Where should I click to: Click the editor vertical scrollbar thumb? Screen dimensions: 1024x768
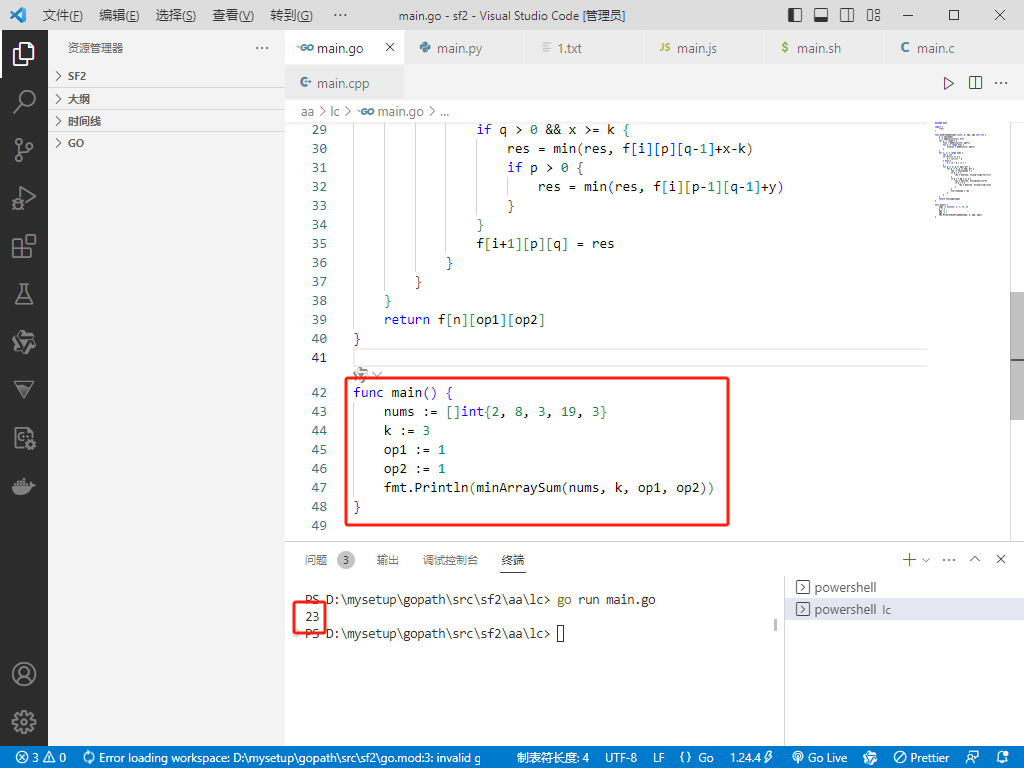coord(1017,356)
